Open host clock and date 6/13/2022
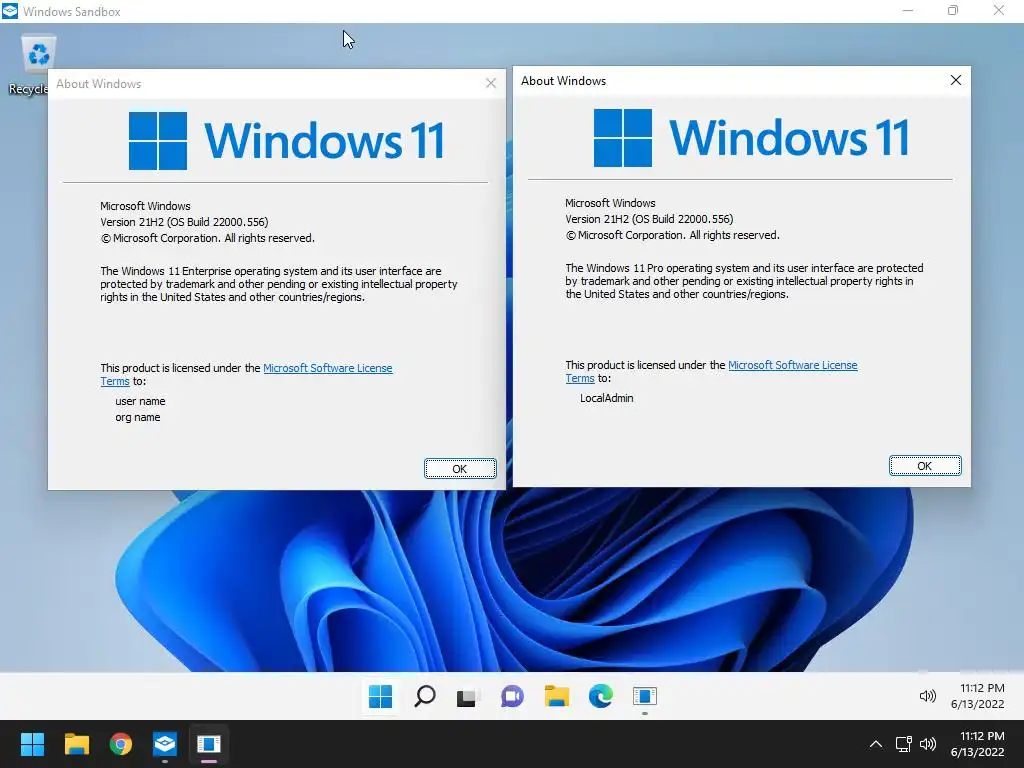1024x768 pixels. coord(977,744)
